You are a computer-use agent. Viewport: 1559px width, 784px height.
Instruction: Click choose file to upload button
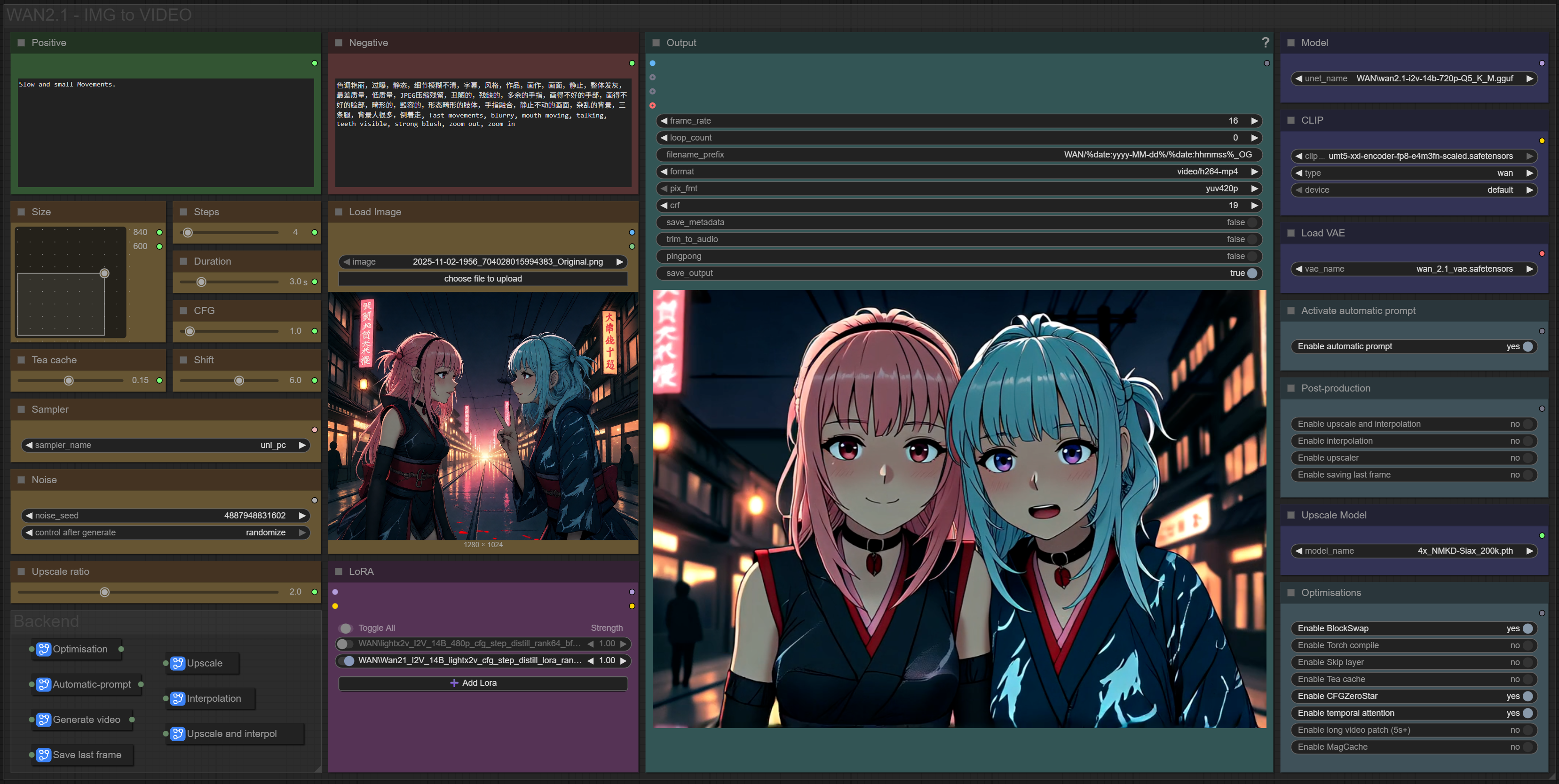pos(483,279)
